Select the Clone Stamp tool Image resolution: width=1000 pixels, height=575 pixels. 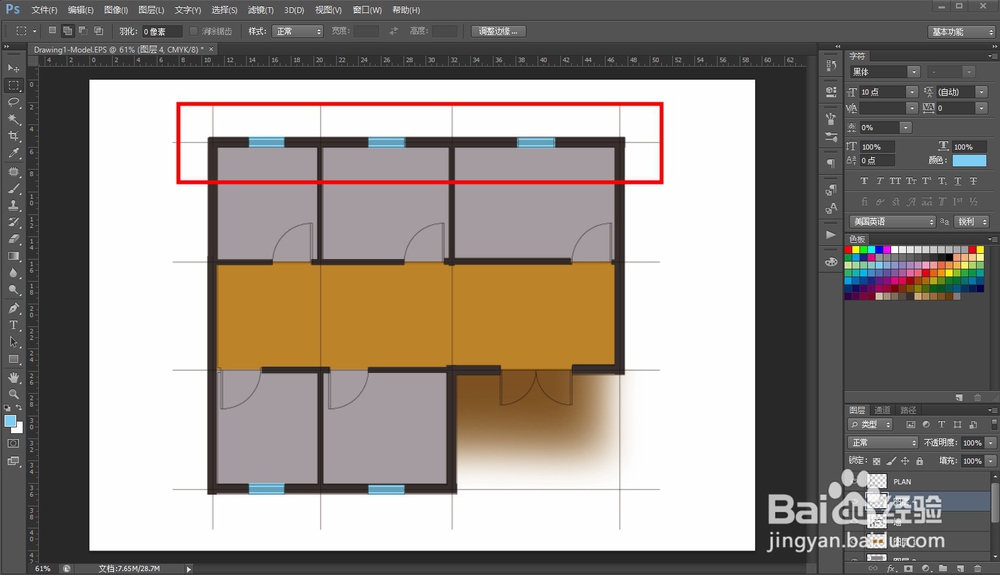(x=13, y=205)
